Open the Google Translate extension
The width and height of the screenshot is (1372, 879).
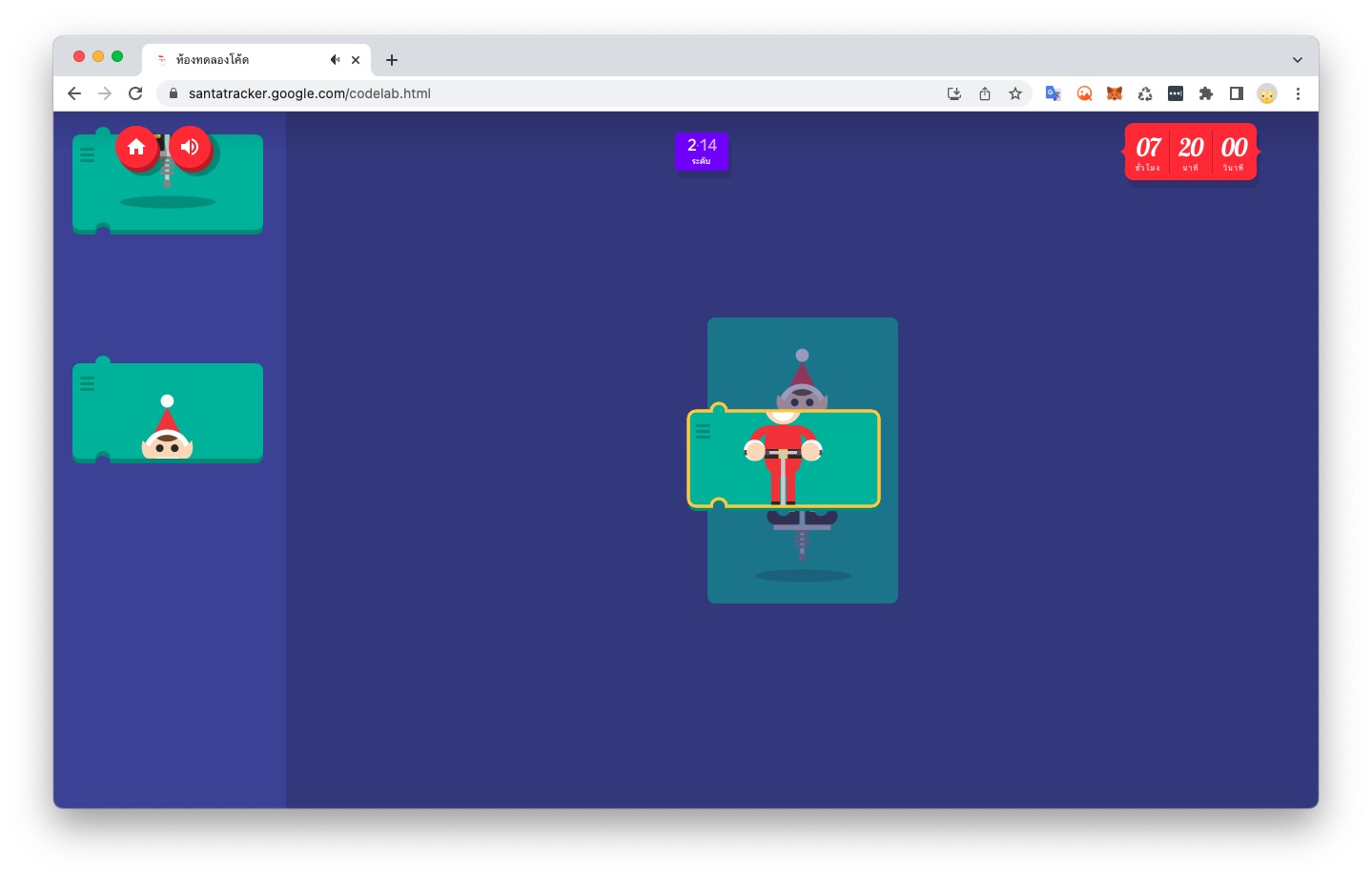1053,93
